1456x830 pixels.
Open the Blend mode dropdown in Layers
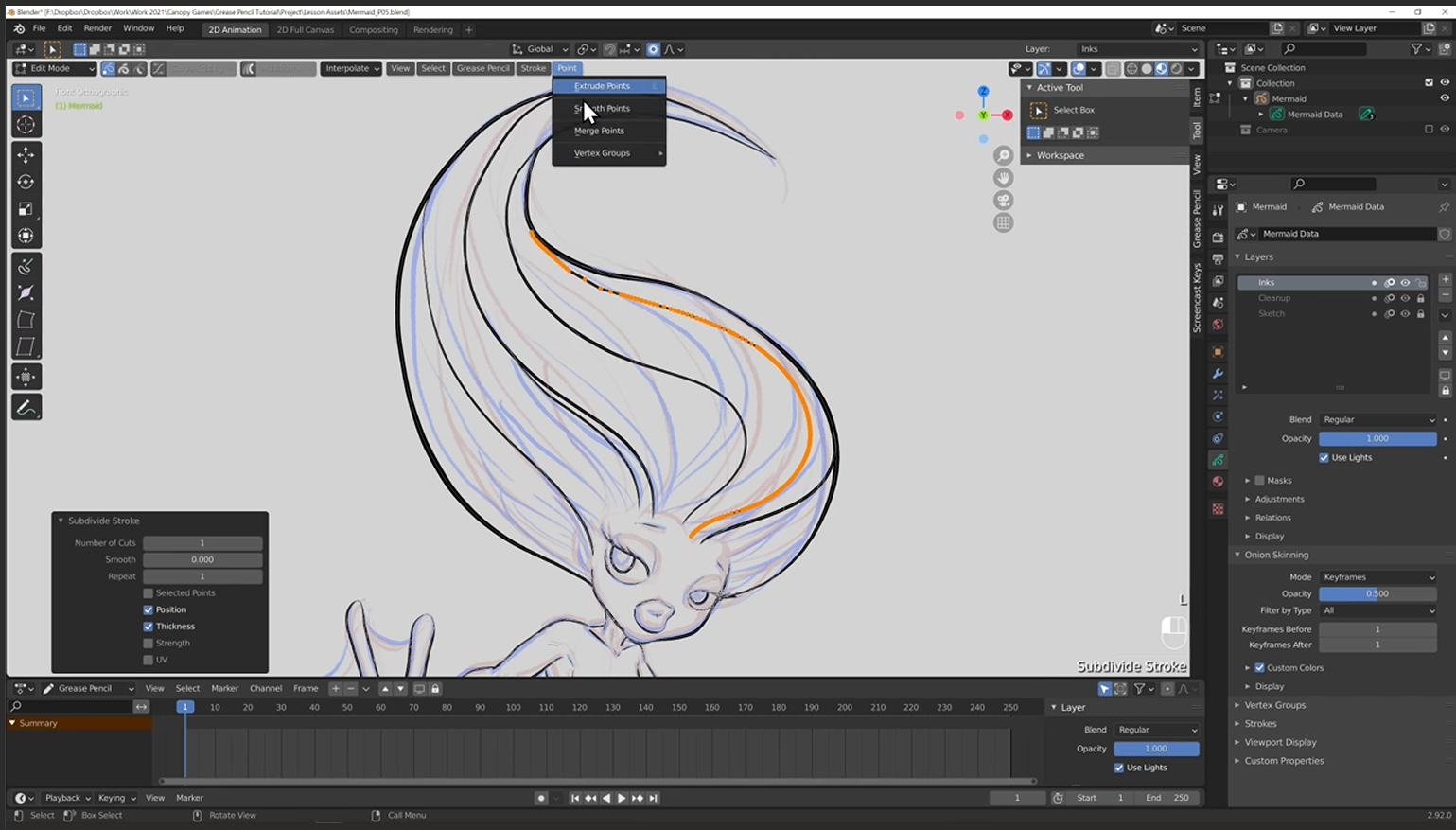1377,419
